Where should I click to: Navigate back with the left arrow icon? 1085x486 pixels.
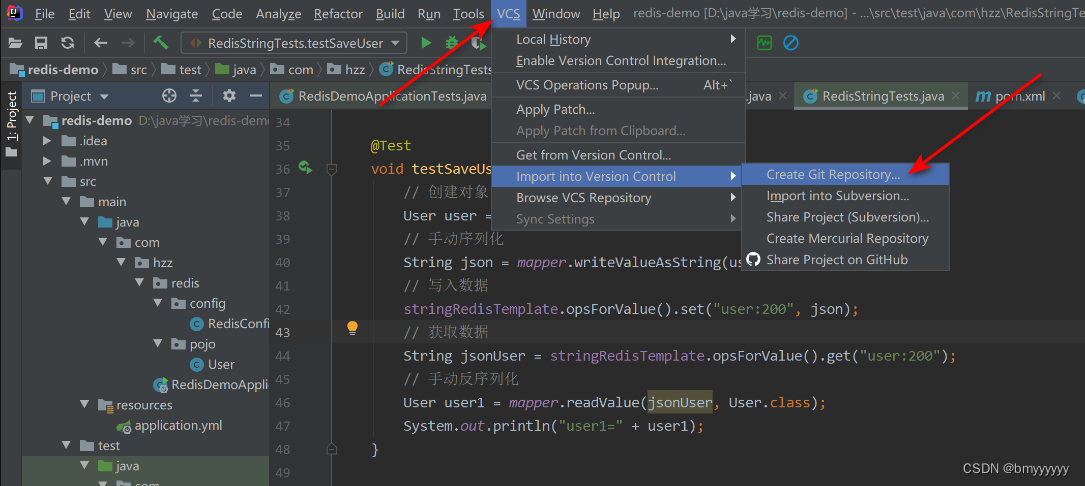(x=101, y=43)
